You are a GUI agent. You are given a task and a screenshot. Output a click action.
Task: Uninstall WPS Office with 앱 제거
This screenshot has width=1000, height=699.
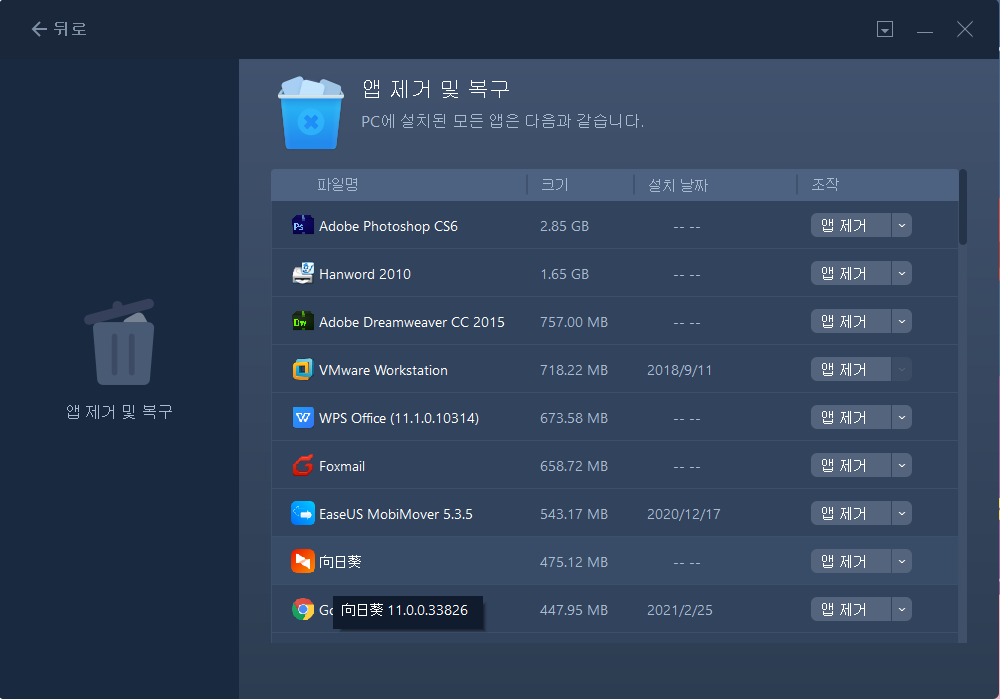pyautogui.click(x=850, y=418)
